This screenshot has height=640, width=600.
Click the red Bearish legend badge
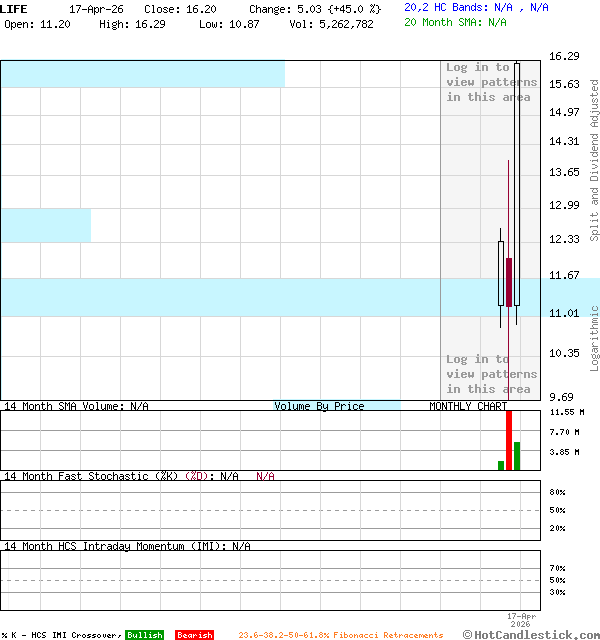point(194,635)
